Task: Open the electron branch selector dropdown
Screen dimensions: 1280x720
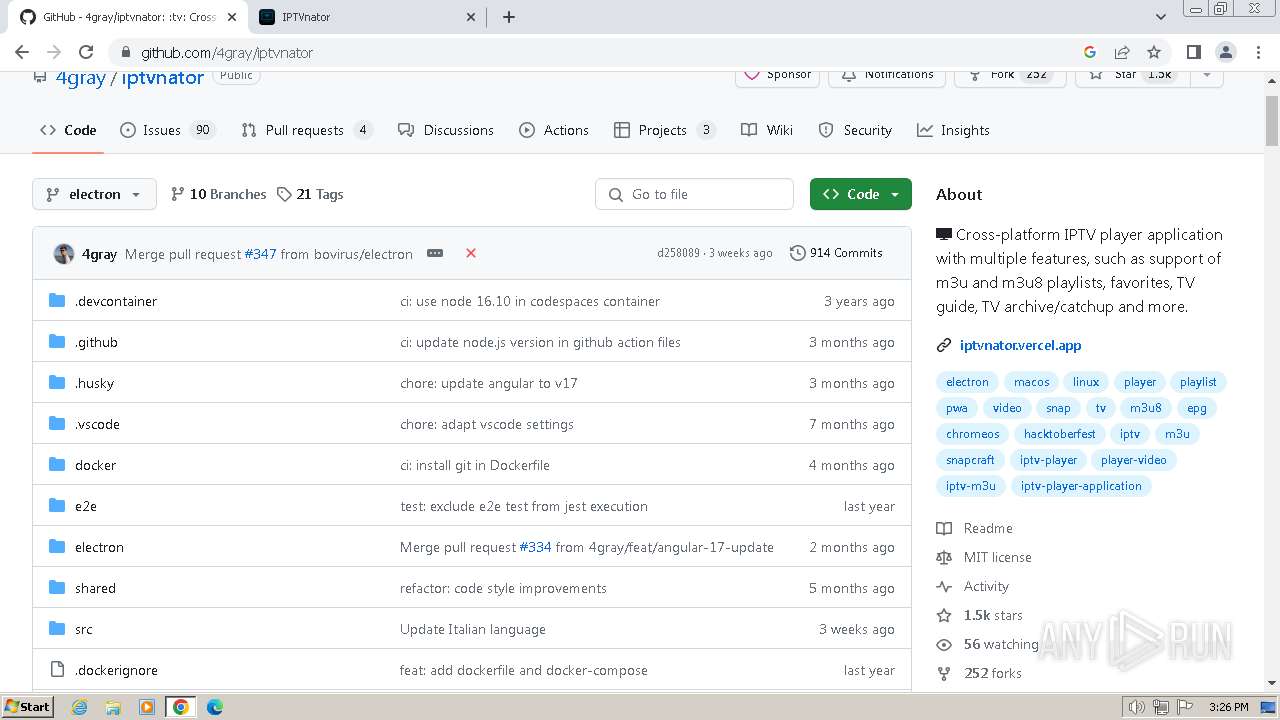Action: tap(94, 194)
